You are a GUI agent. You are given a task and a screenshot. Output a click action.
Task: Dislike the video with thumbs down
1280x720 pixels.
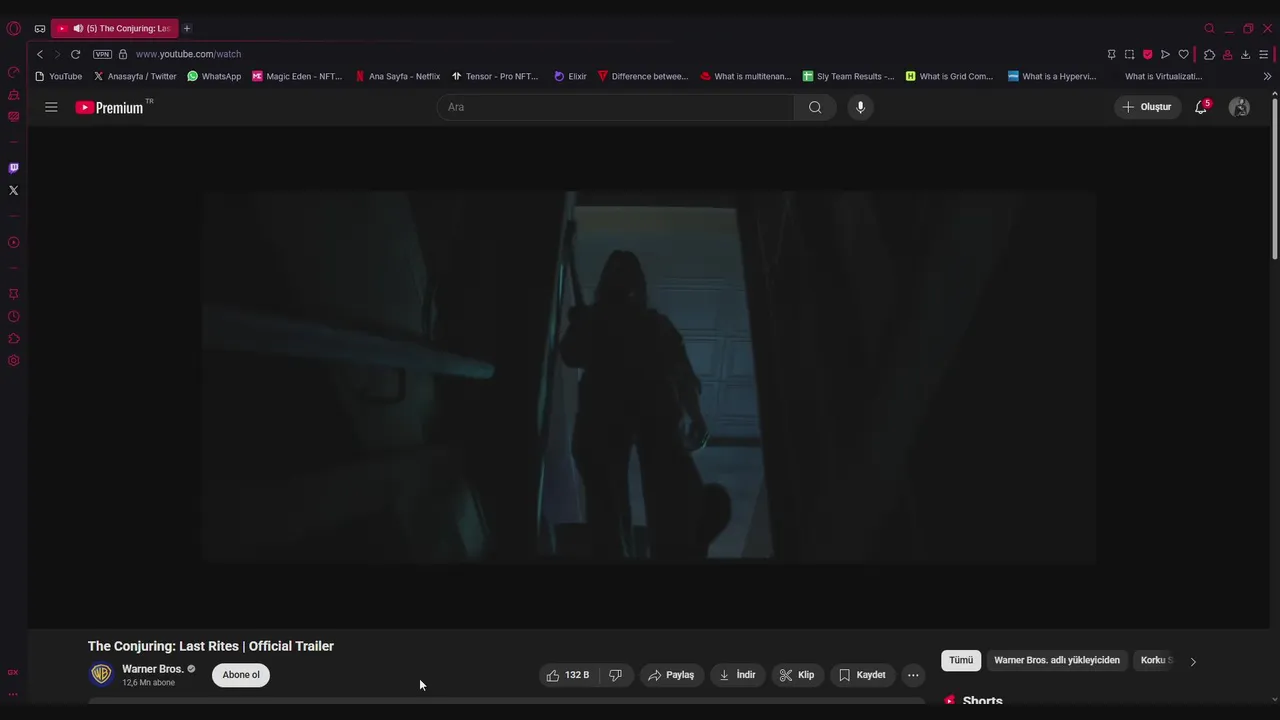click(x=616, y=675)
